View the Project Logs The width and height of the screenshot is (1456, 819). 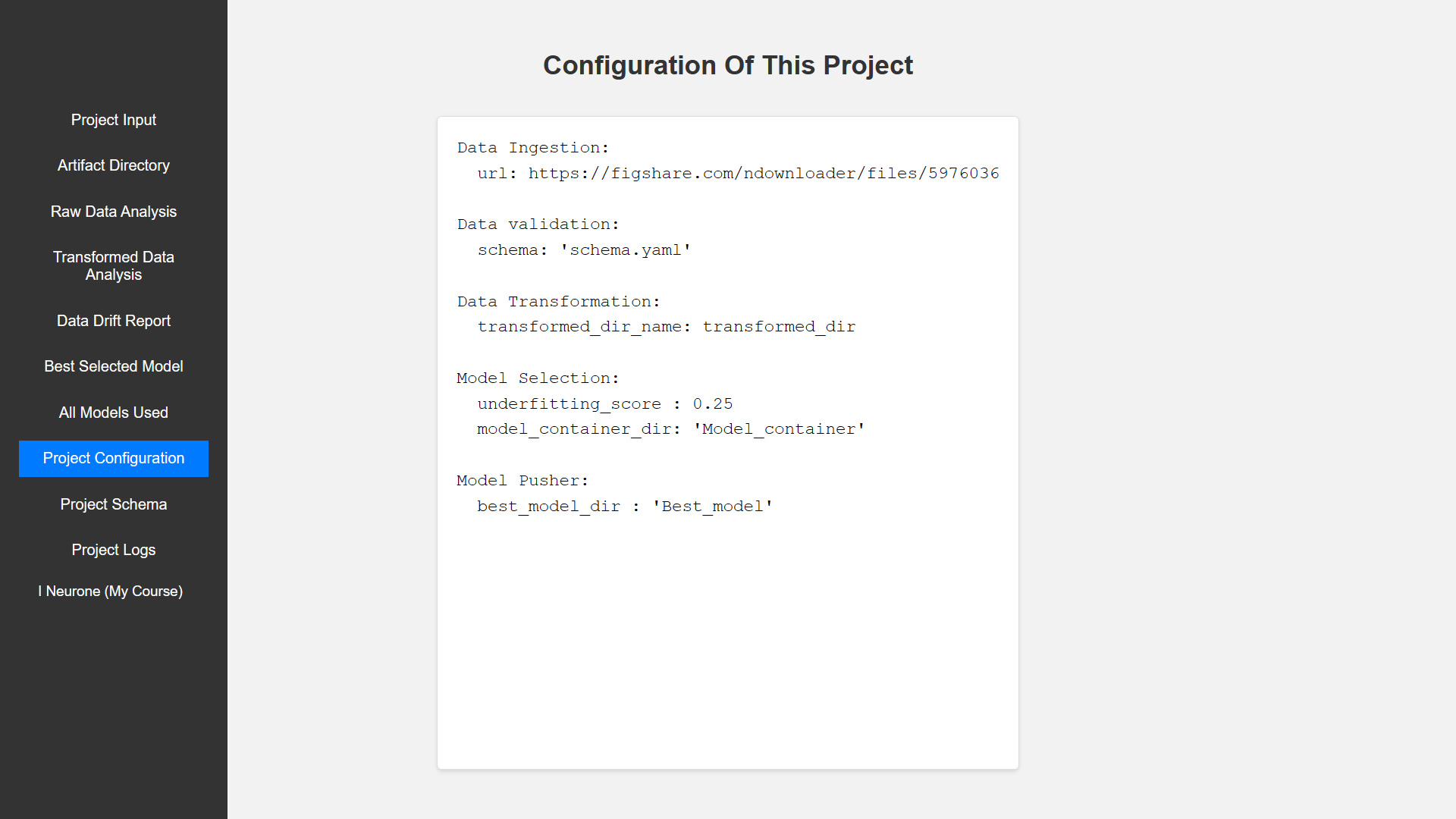coord(113,550)
